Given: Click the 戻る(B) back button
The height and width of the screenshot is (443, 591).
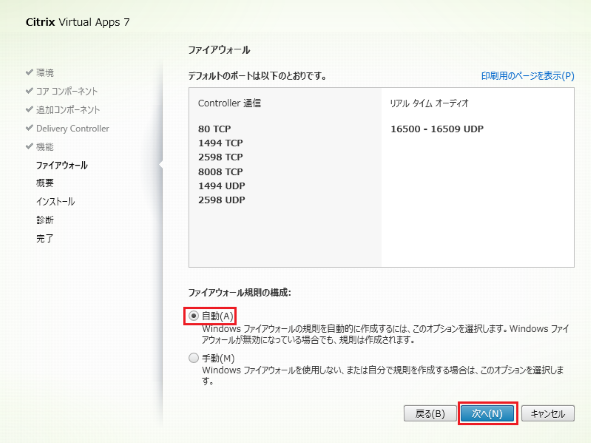Looking at the screenshot, I should [x=430, y=414].
